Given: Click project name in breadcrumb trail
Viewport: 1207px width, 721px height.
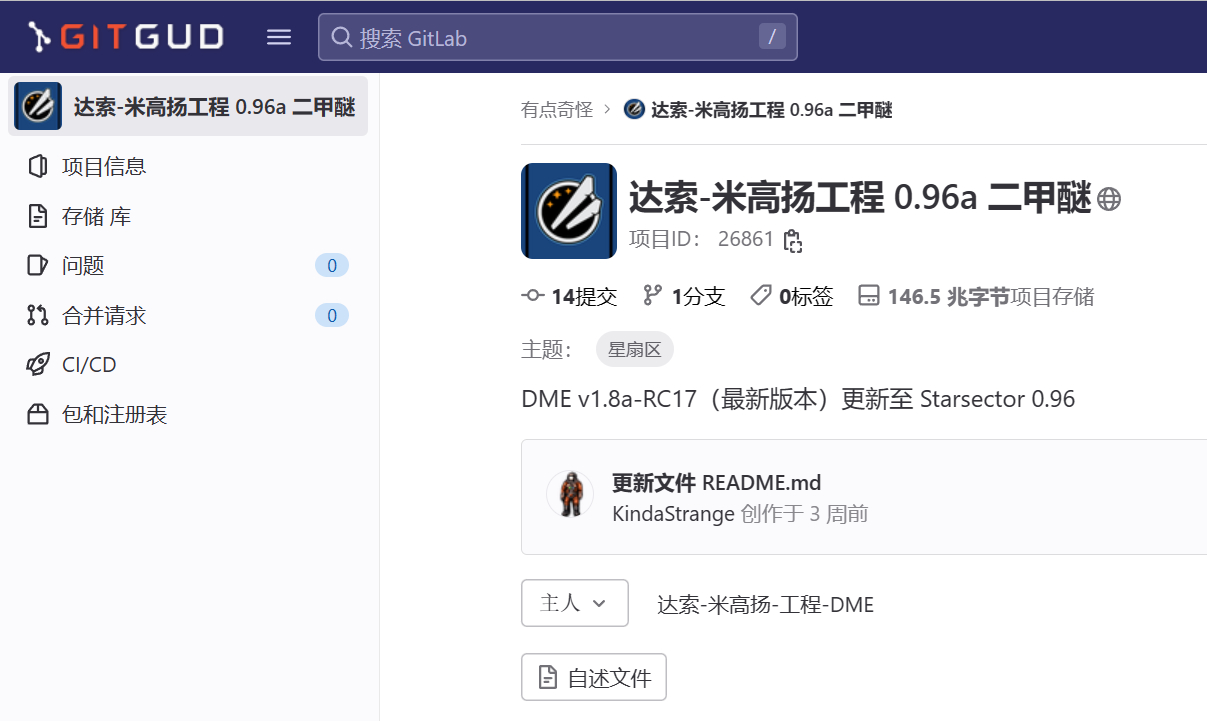Looking at the screenshot, I should pyautogui.click(x=770, y=110).
